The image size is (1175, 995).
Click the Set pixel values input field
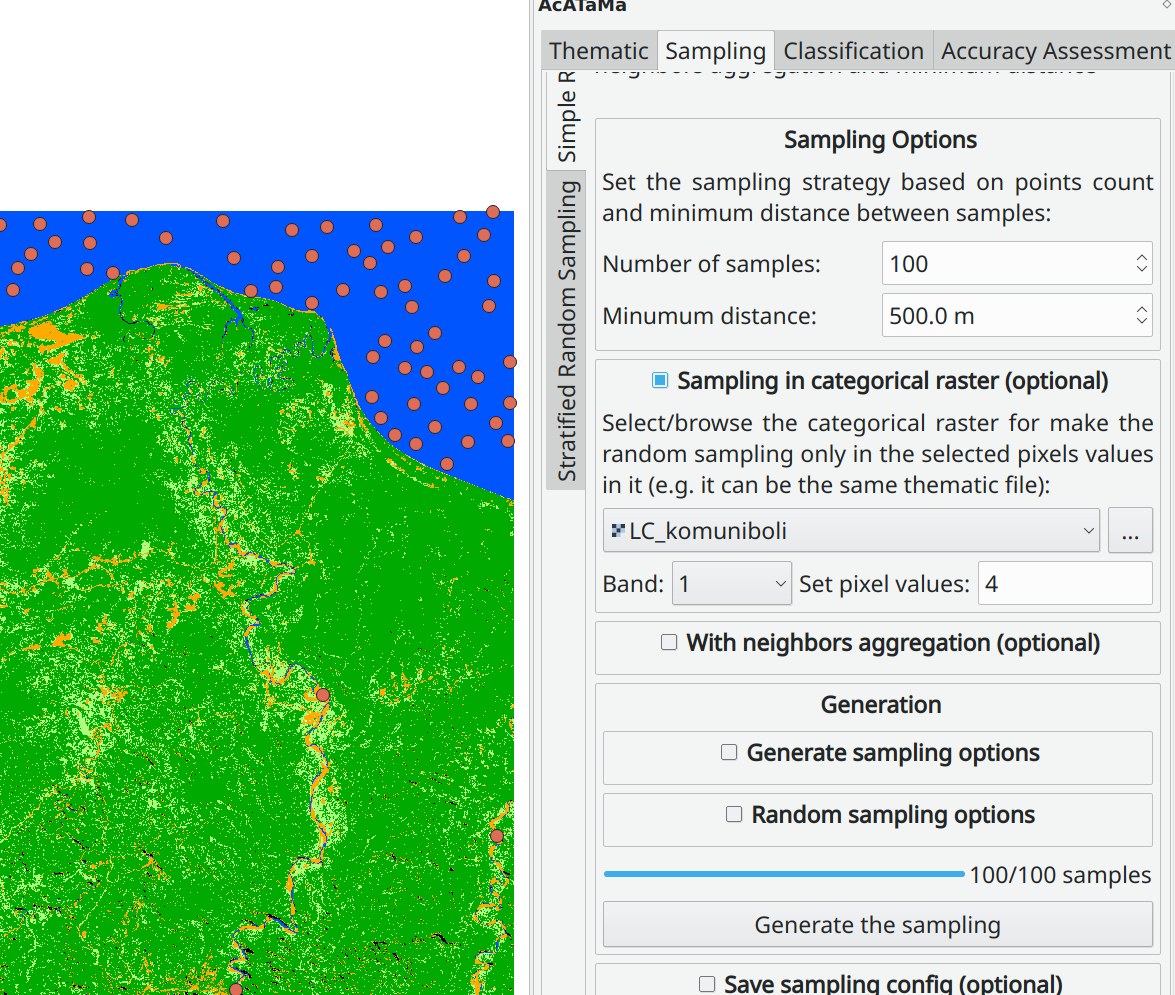pyautogui.click(x=1065, y=583)
